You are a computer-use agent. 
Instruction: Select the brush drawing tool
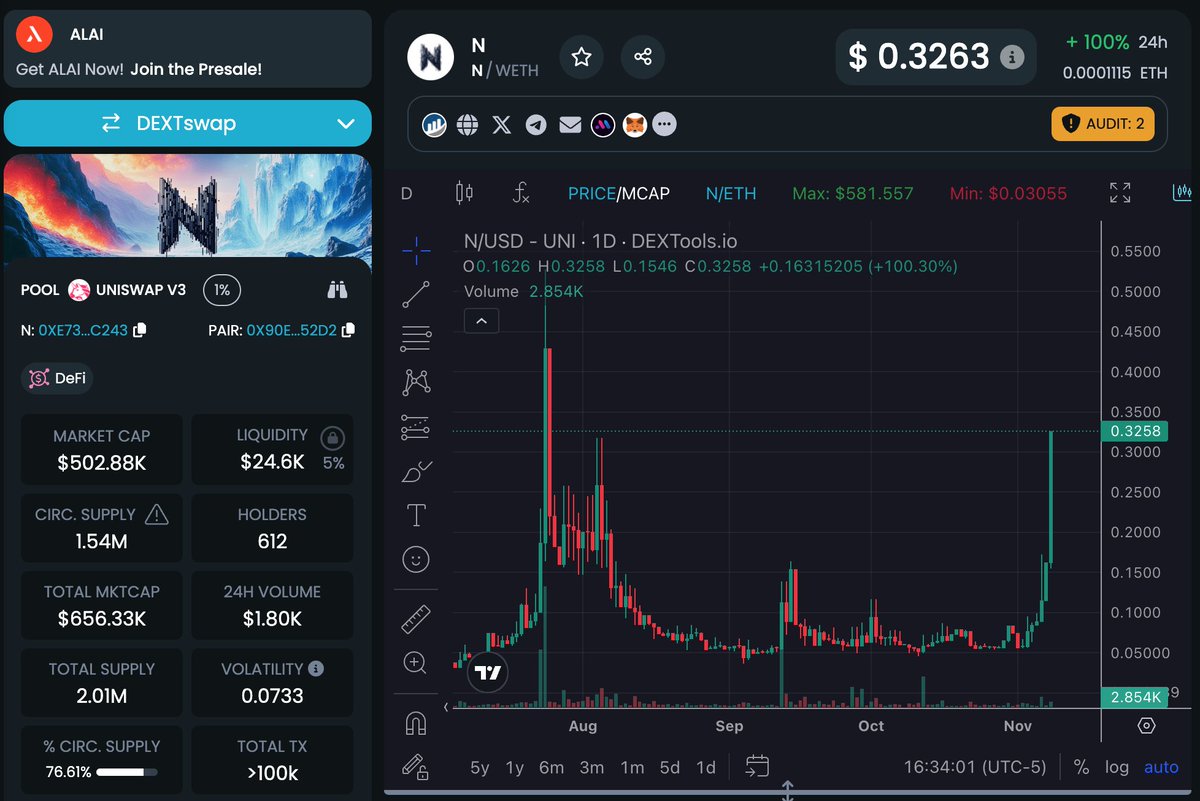pos(416,471)
